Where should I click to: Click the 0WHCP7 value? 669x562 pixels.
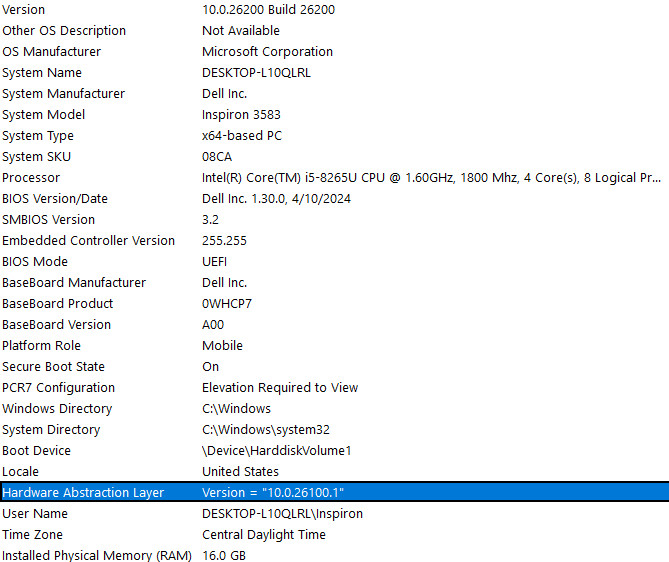tap(227, 303)
